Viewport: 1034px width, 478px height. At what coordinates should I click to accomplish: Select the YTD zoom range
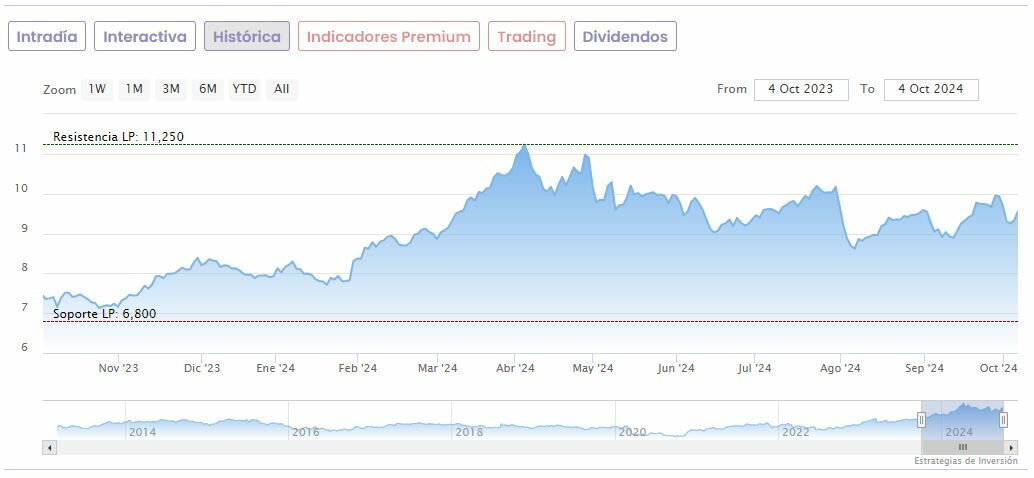click(244, 89)
